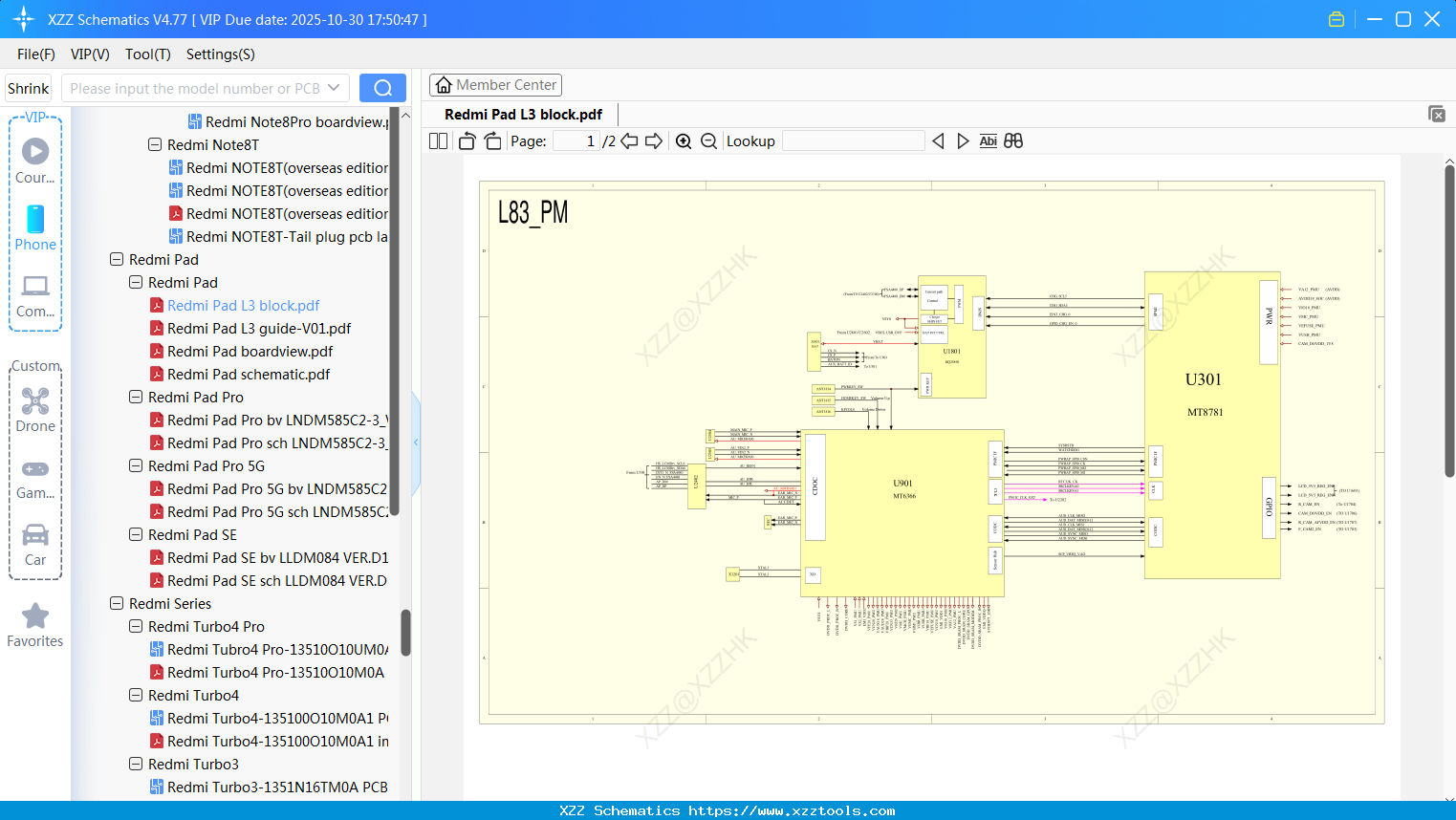Go to next page arrow
The height and width of the screenshot is (820, 1456).
pyautogui.click(x=654, y=141)
